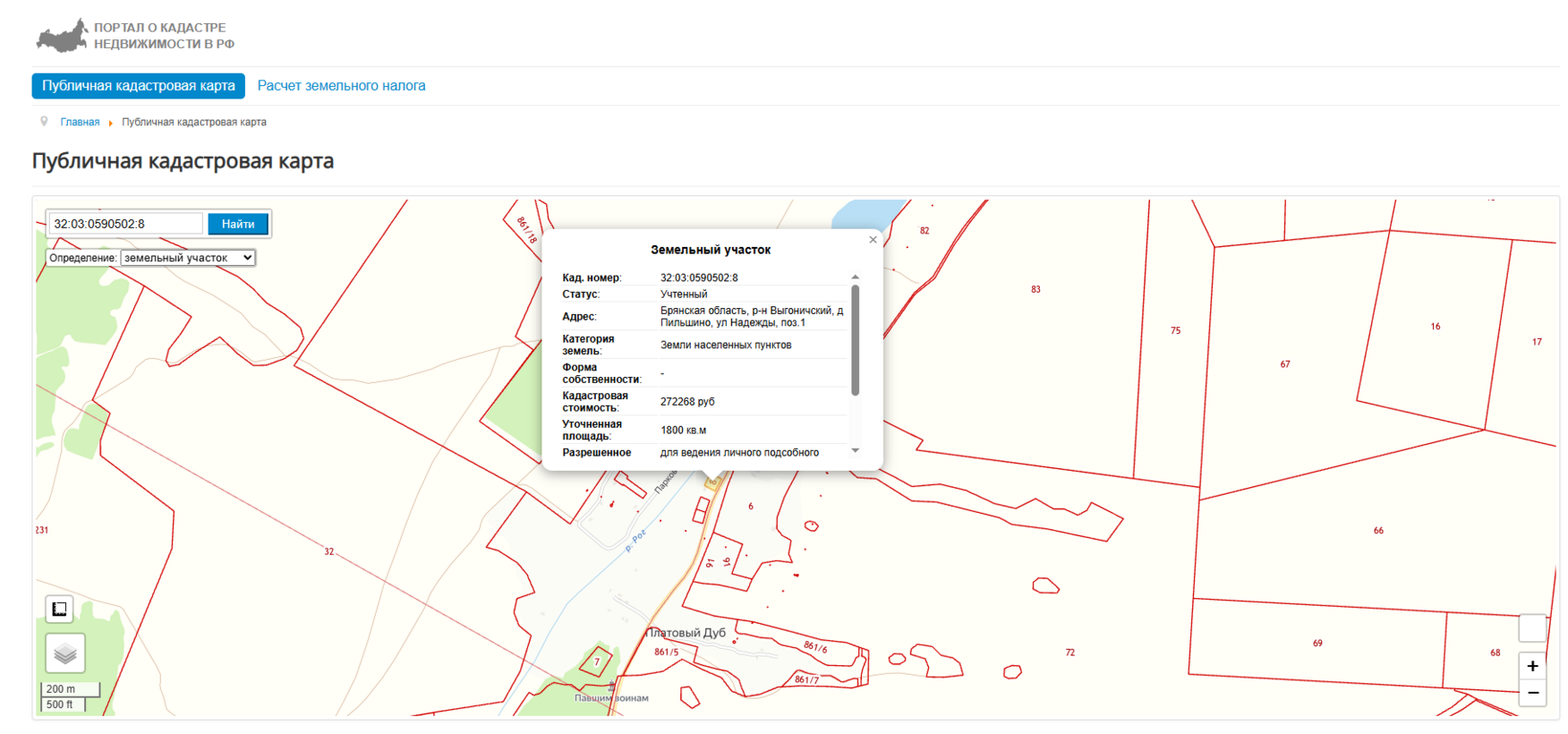Image resolution: width=1568 pixels, height=734 pixels.
Task: Click the cadastral number search field
Action: point(125,224)
